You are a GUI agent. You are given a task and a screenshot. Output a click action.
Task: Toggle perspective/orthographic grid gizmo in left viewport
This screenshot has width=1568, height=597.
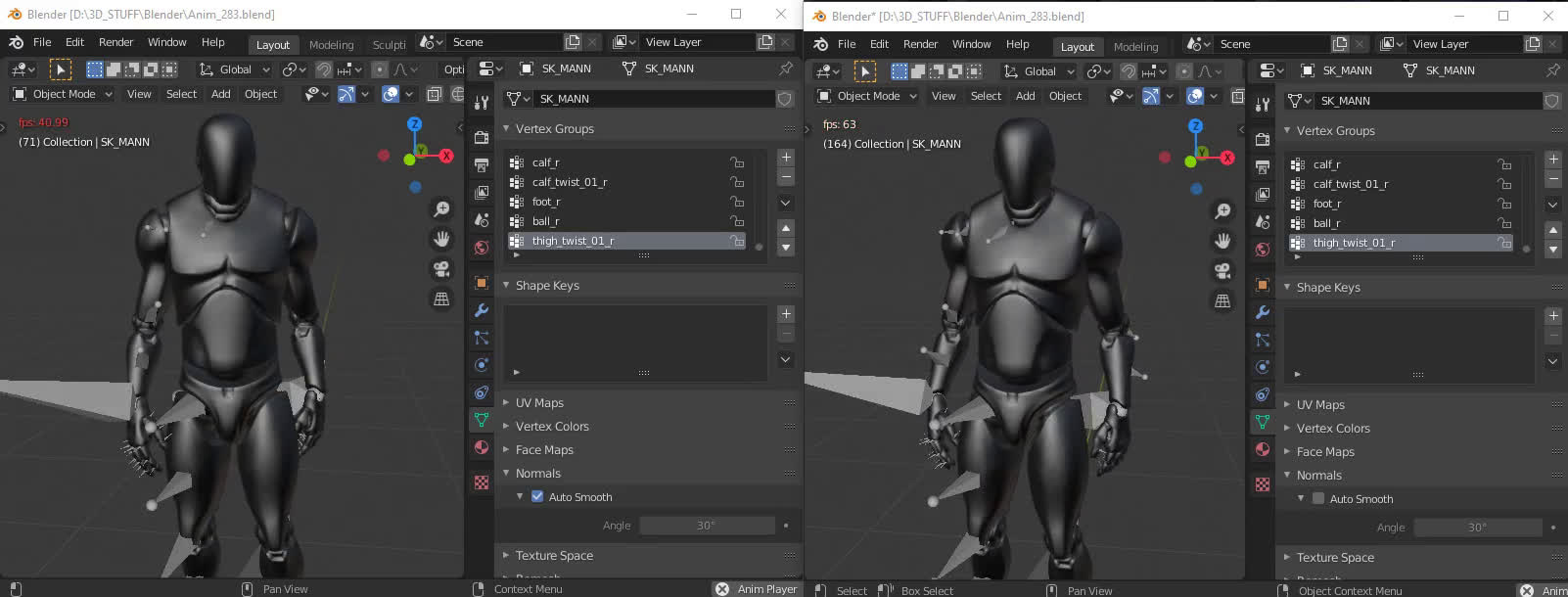pos(441,298)
